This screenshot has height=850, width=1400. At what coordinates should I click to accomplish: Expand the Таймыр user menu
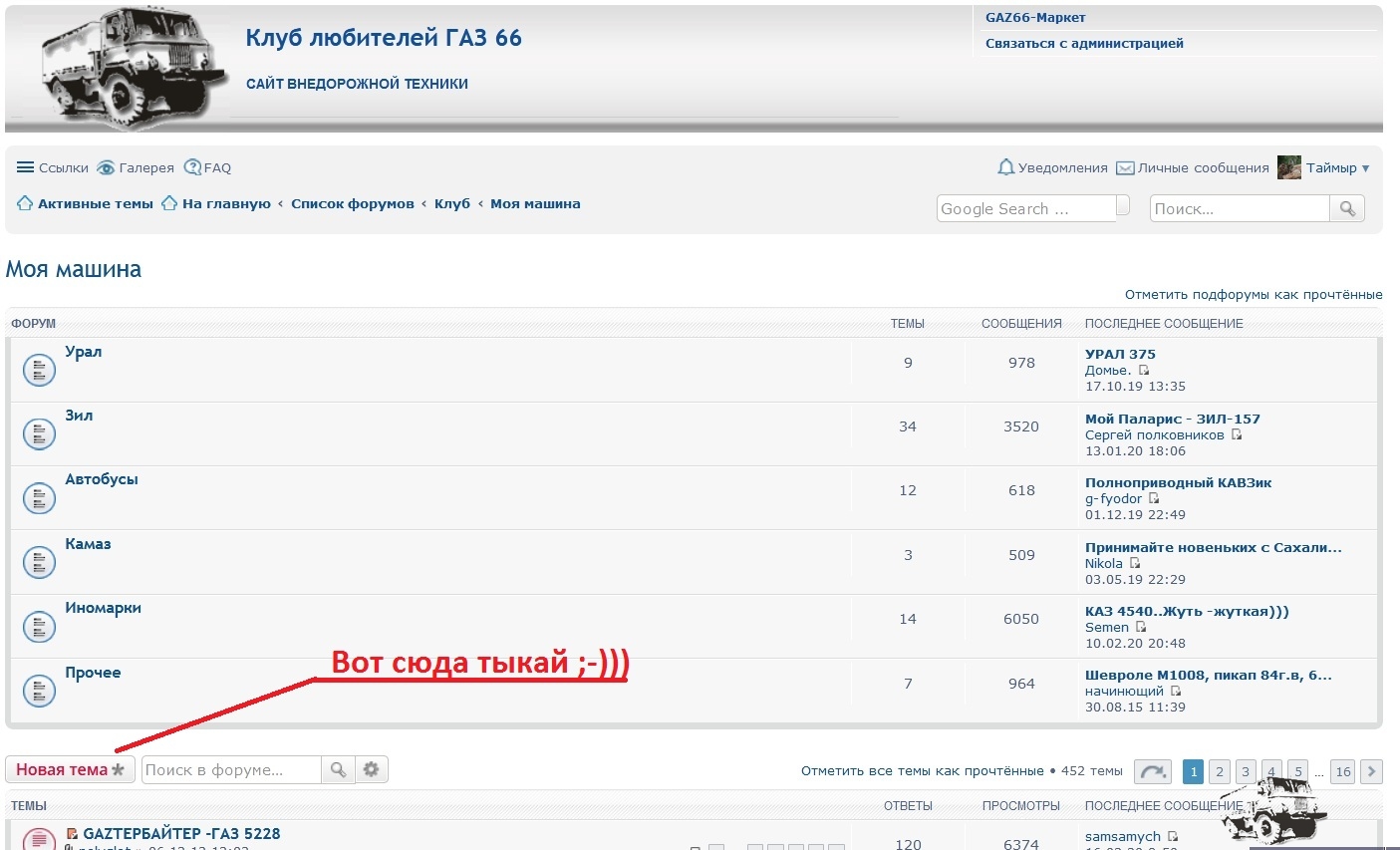click(1337, 167)
